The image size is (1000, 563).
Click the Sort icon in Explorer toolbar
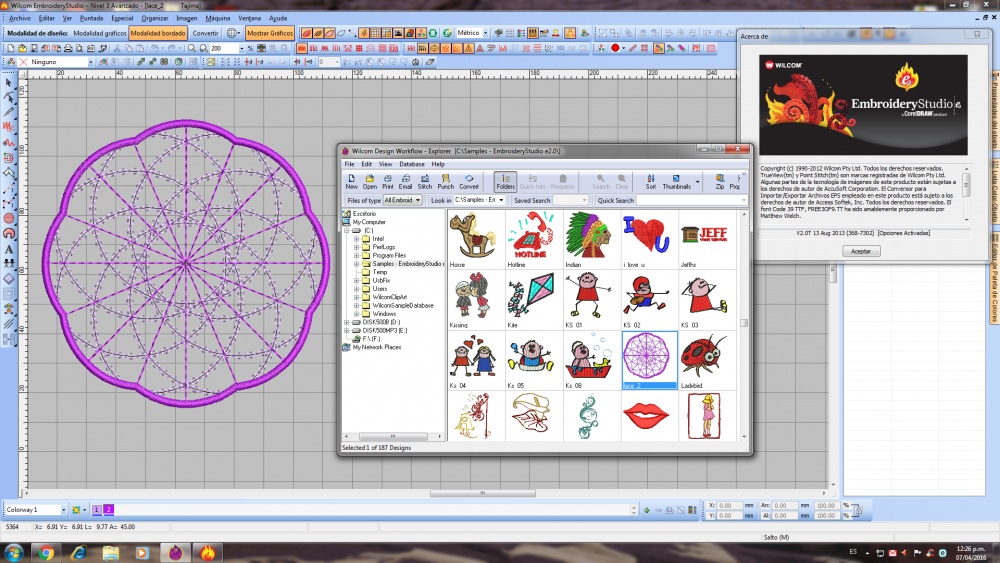[x=650, y=180]
